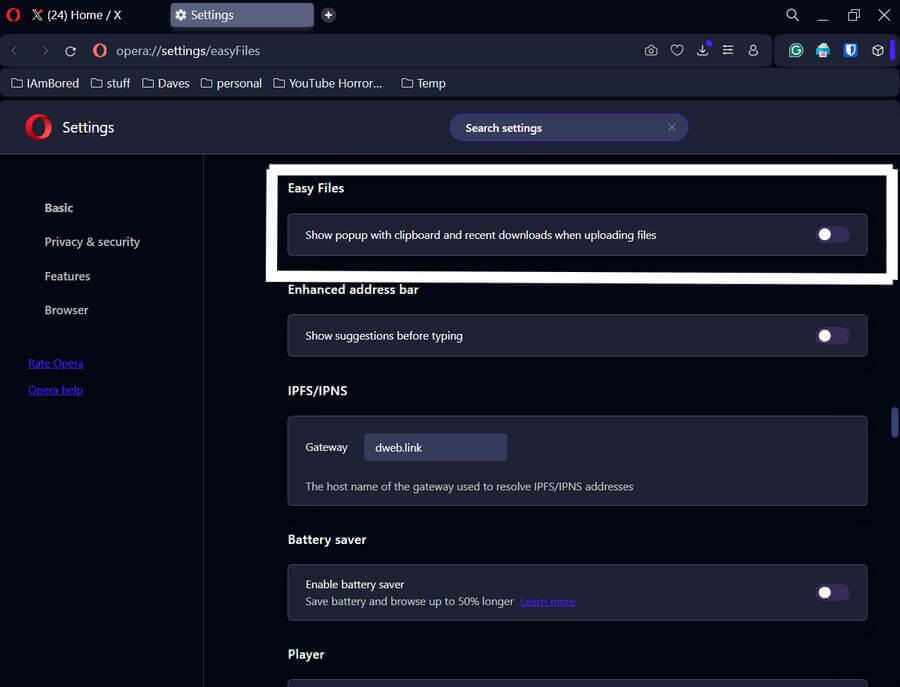
Task: Open the tab search magnifier icon
Action: 792,15
